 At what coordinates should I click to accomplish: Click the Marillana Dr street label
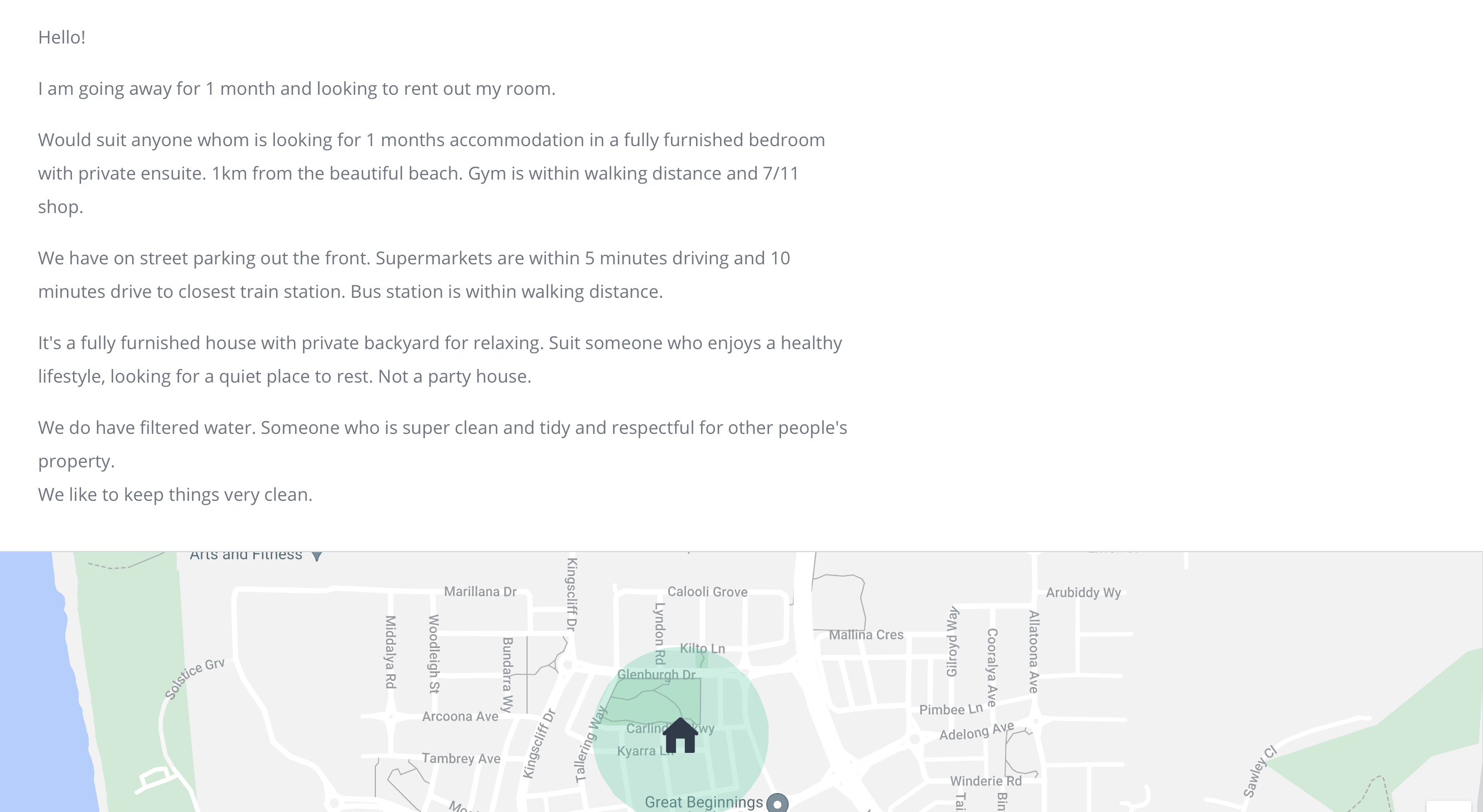click(480, 592)
